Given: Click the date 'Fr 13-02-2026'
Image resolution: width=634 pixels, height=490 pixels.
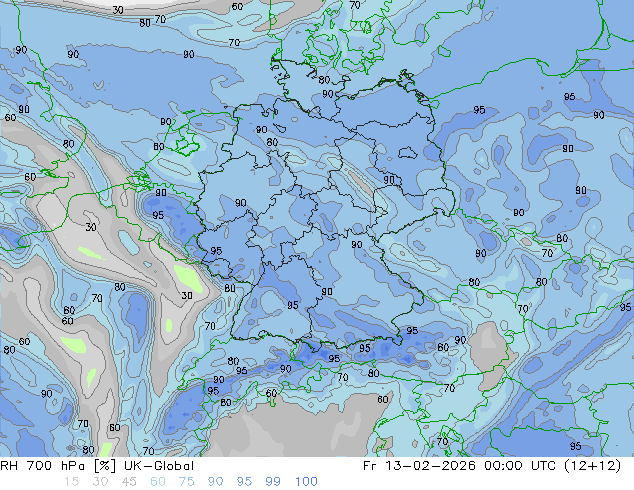Looking at the screenshot, I should point(419,466).
